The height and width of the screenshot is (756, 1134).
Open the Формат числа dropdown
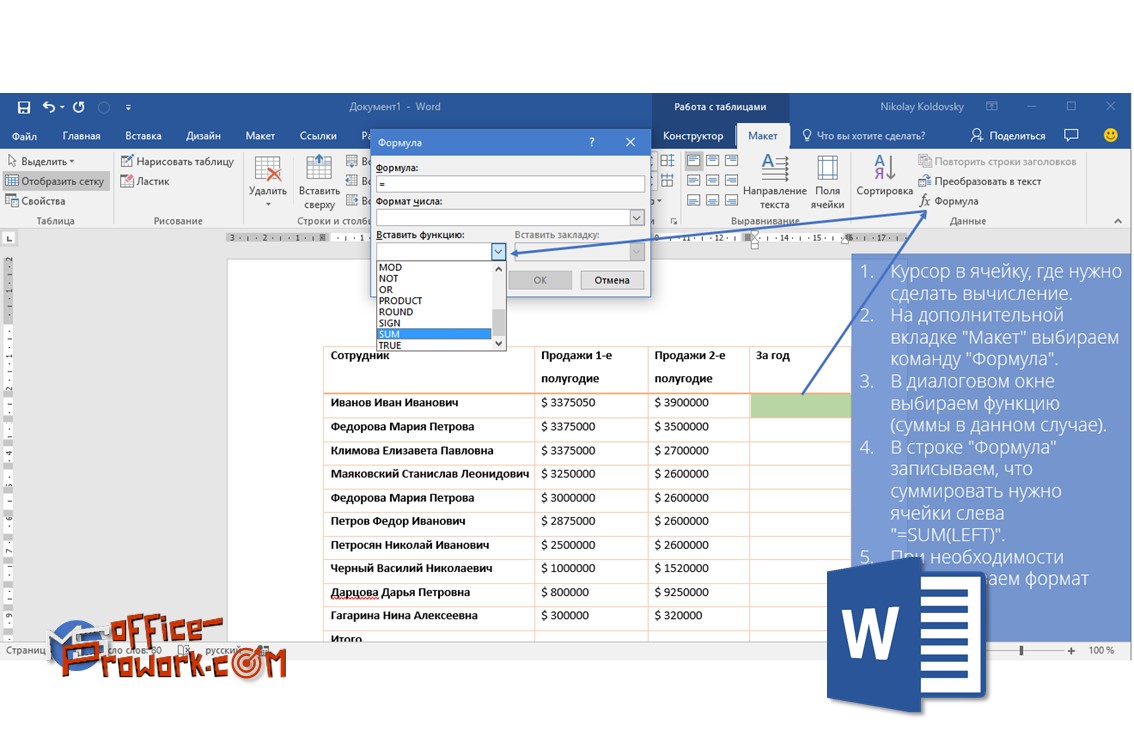pyautogui.click(x=637, y=217)
